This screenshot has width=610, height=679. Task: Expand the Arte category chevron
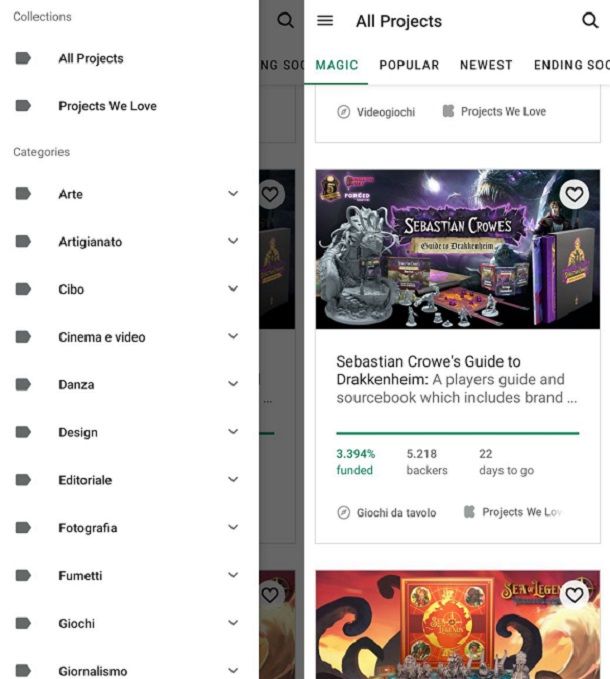[233, 193]
